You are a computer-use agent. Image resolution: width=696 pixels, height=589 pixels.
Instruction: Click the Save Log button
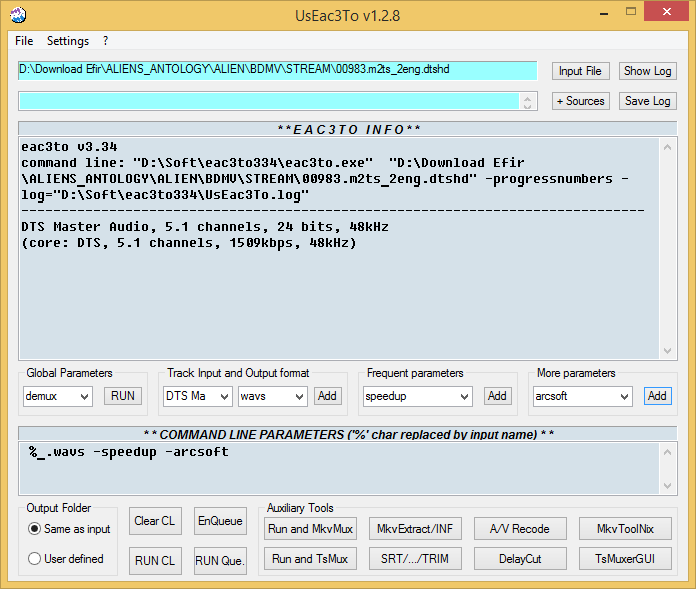pyautogui.click(x=648, y=101)
